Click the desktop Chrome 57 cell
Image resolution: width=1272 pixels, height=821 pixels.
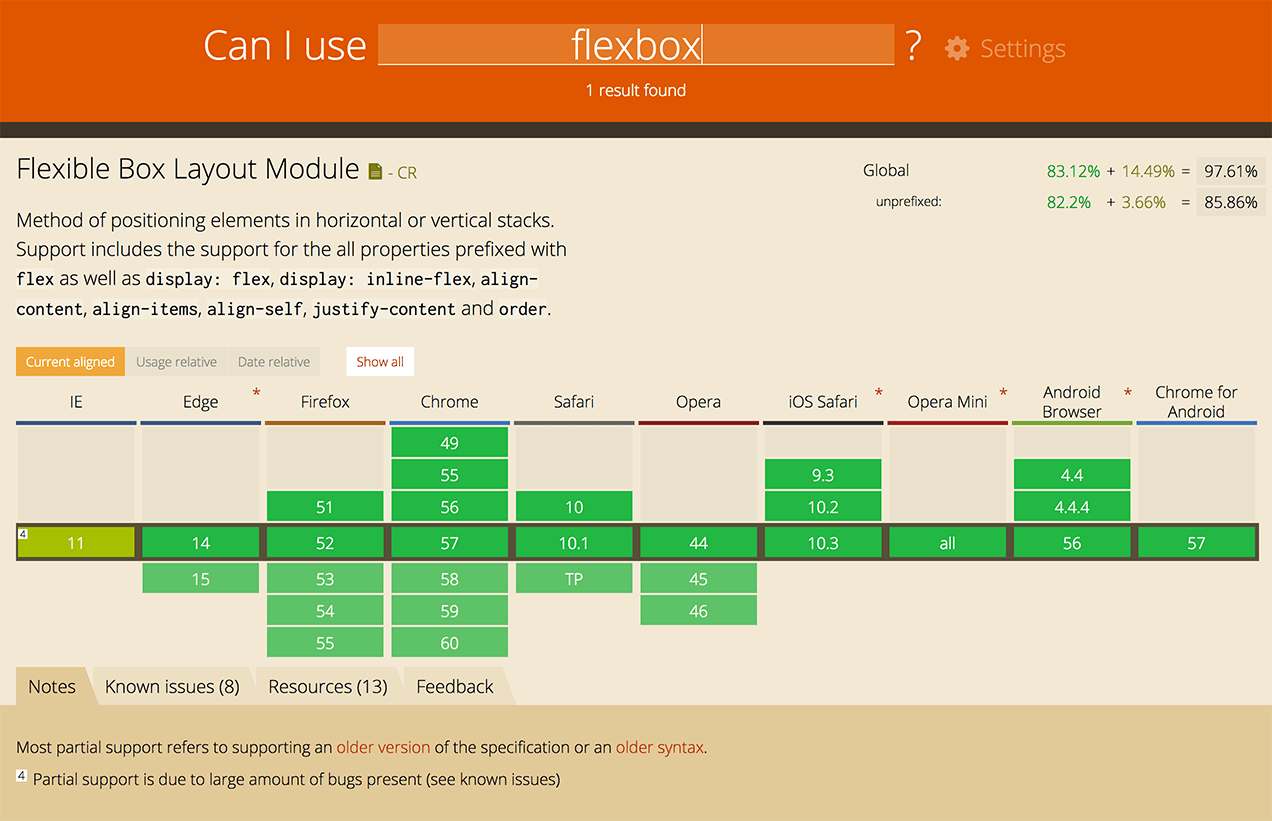pos(450,543)
